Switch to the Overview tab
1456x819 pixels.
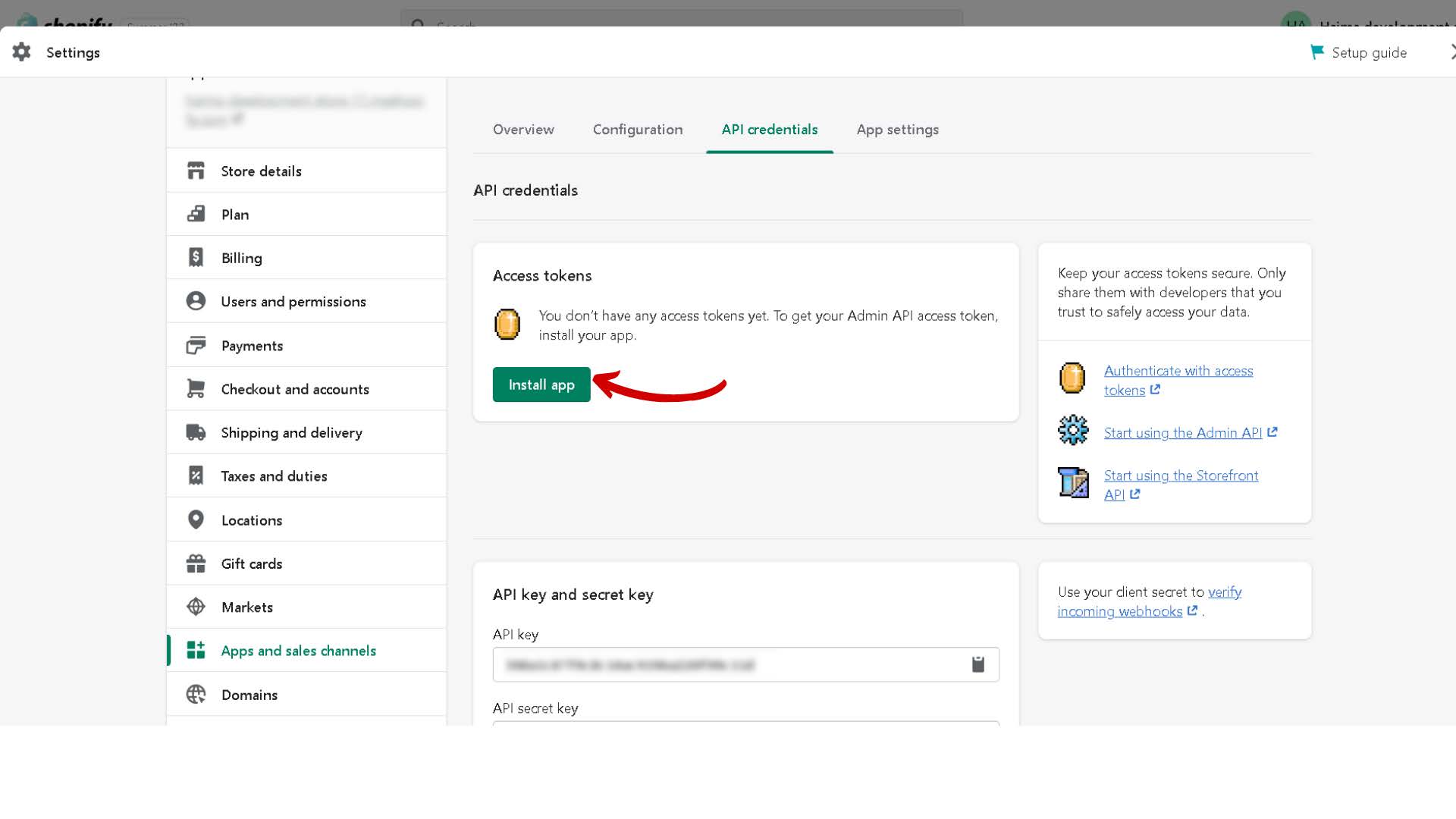(x=523, y=130)
